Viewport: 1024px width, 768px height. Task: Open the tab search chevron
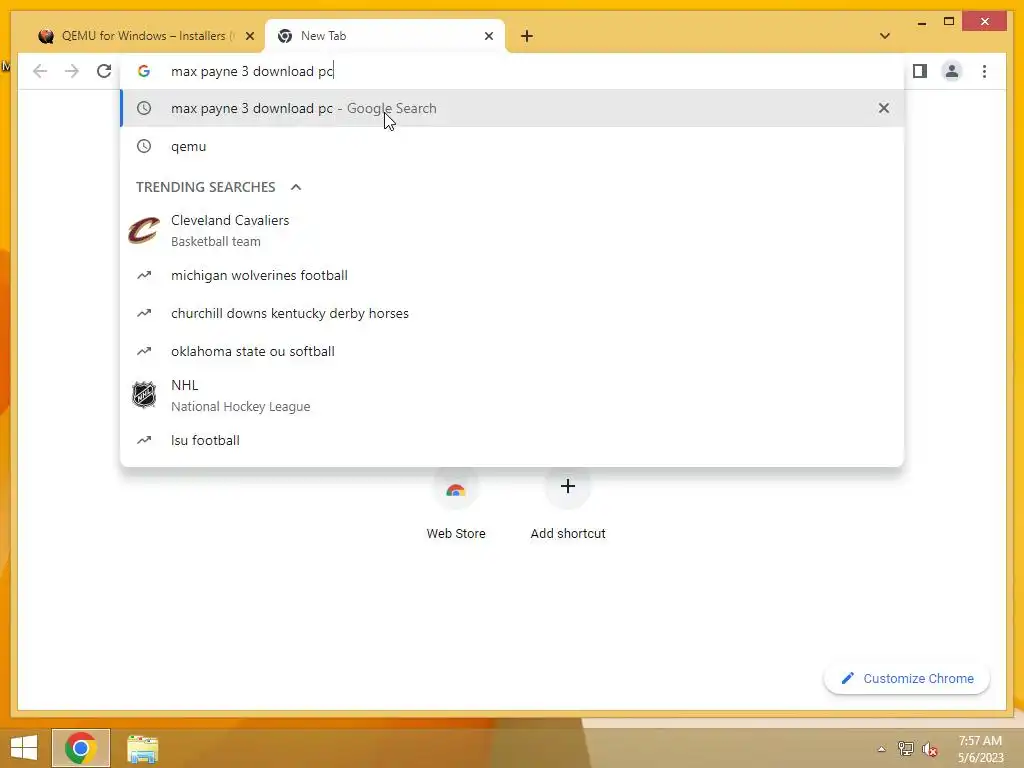point(884,36)
